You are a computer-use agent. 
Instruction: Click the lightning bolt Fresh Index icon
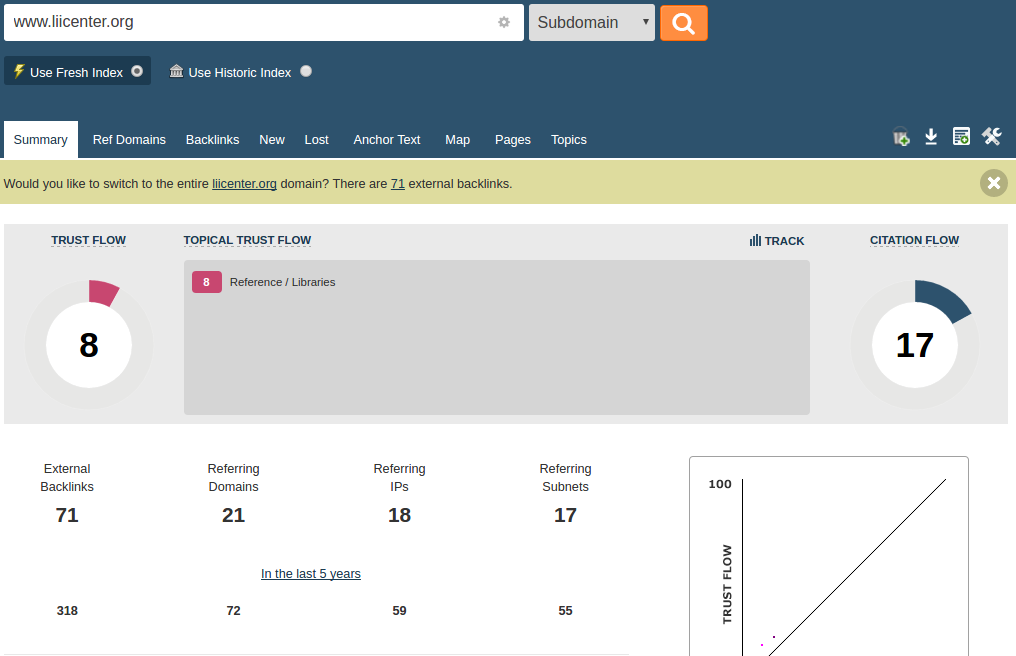tap(19, 71)
